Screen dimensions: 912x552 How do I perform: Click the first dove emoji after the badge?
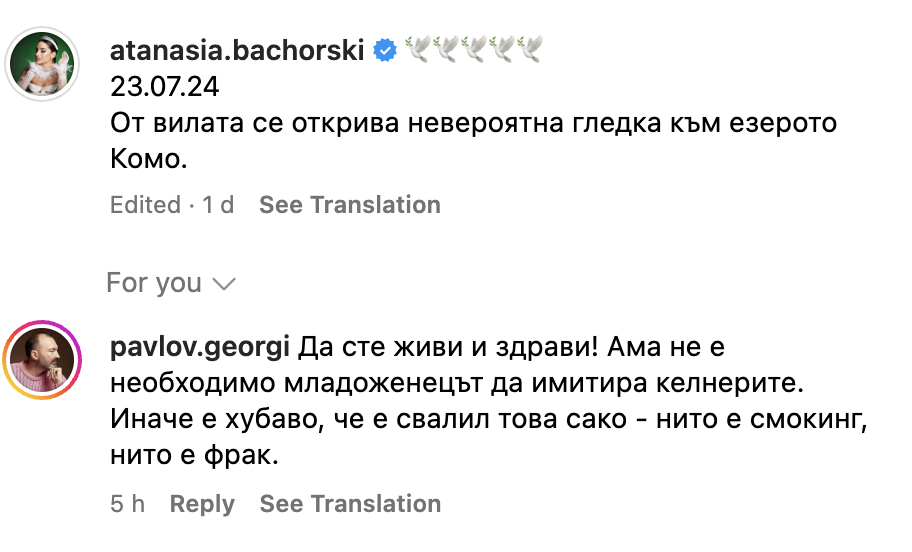point(417,50)
